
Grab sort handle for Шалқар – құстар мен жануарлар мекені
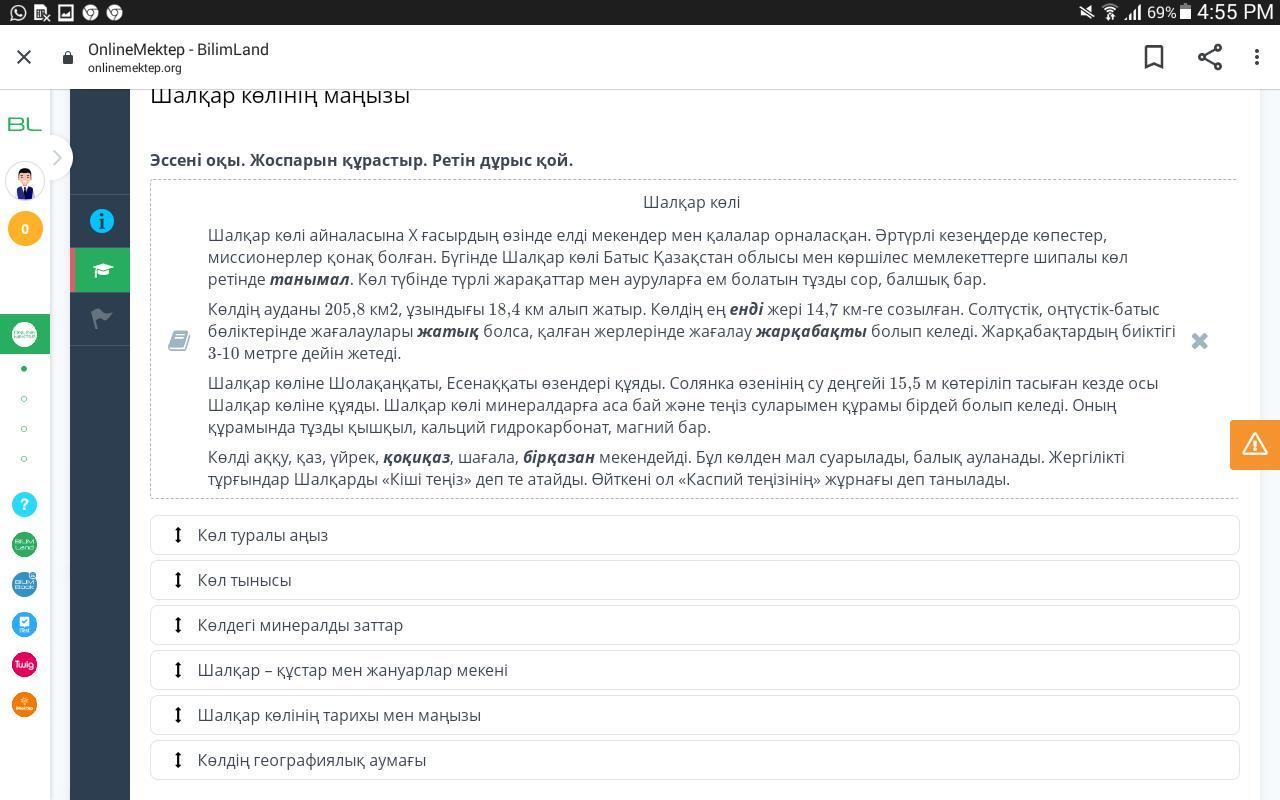[x=178, y=670]
